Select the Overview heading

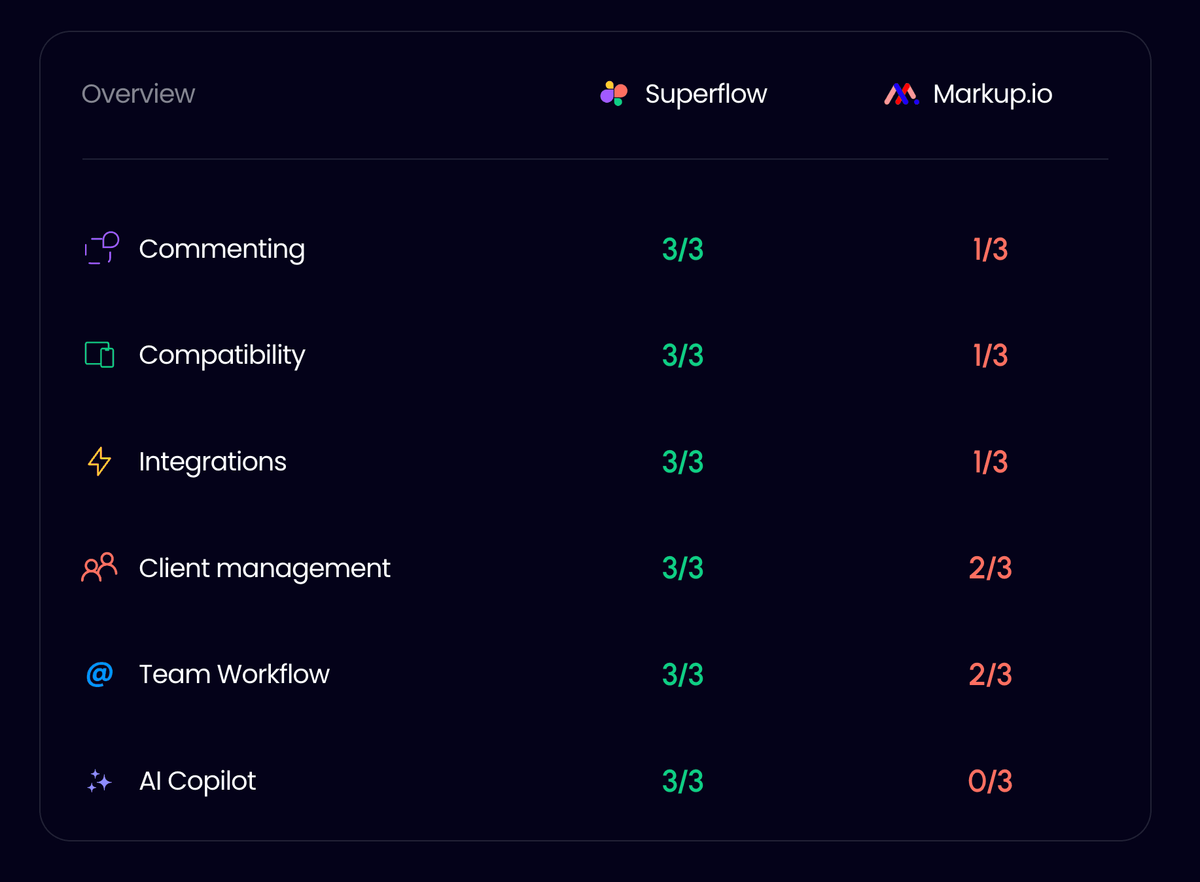[138, 94]
